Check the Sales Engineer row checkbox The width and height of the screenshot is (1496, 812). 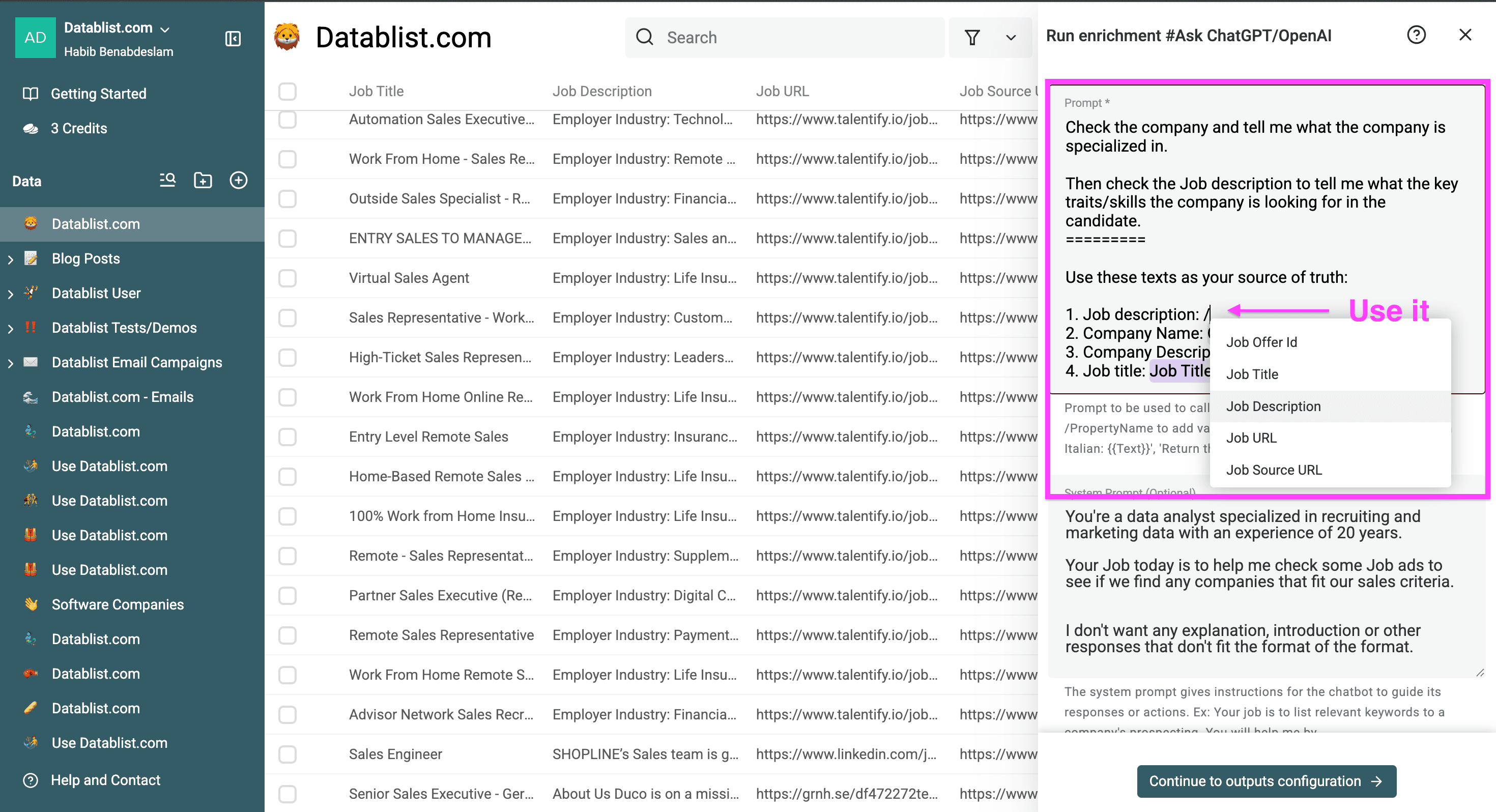[x=287, y=754]
